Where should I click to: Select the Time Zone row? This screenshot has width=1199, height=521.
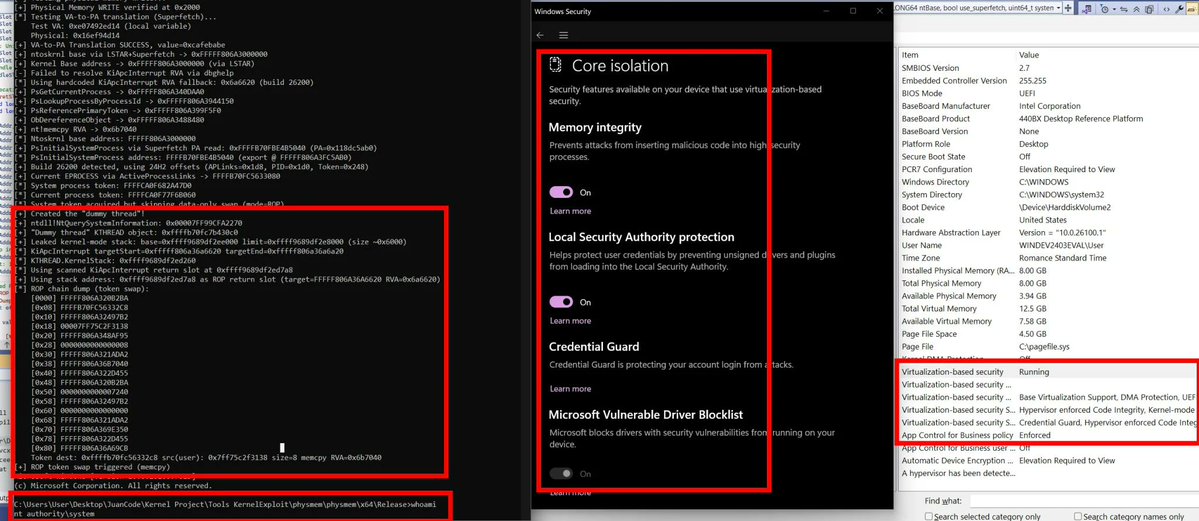pyautogui.click(x=1049, y=258)
